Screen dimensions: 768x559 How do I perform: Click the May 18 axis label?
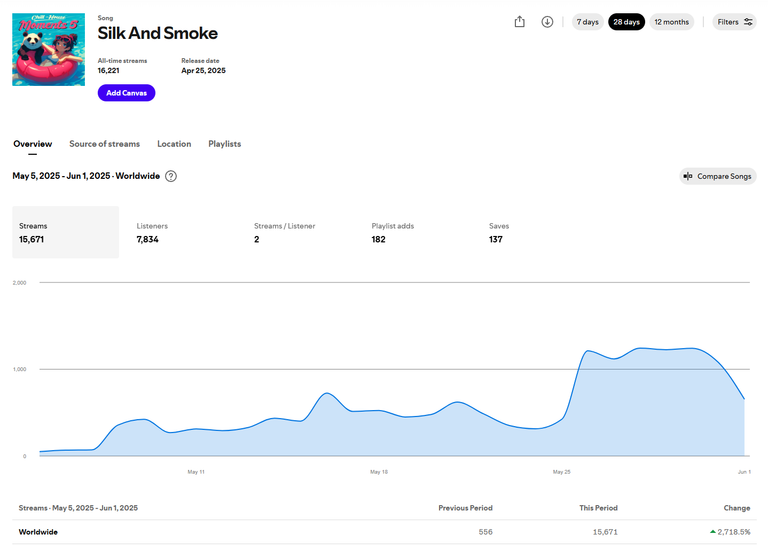tap(379, 472)
